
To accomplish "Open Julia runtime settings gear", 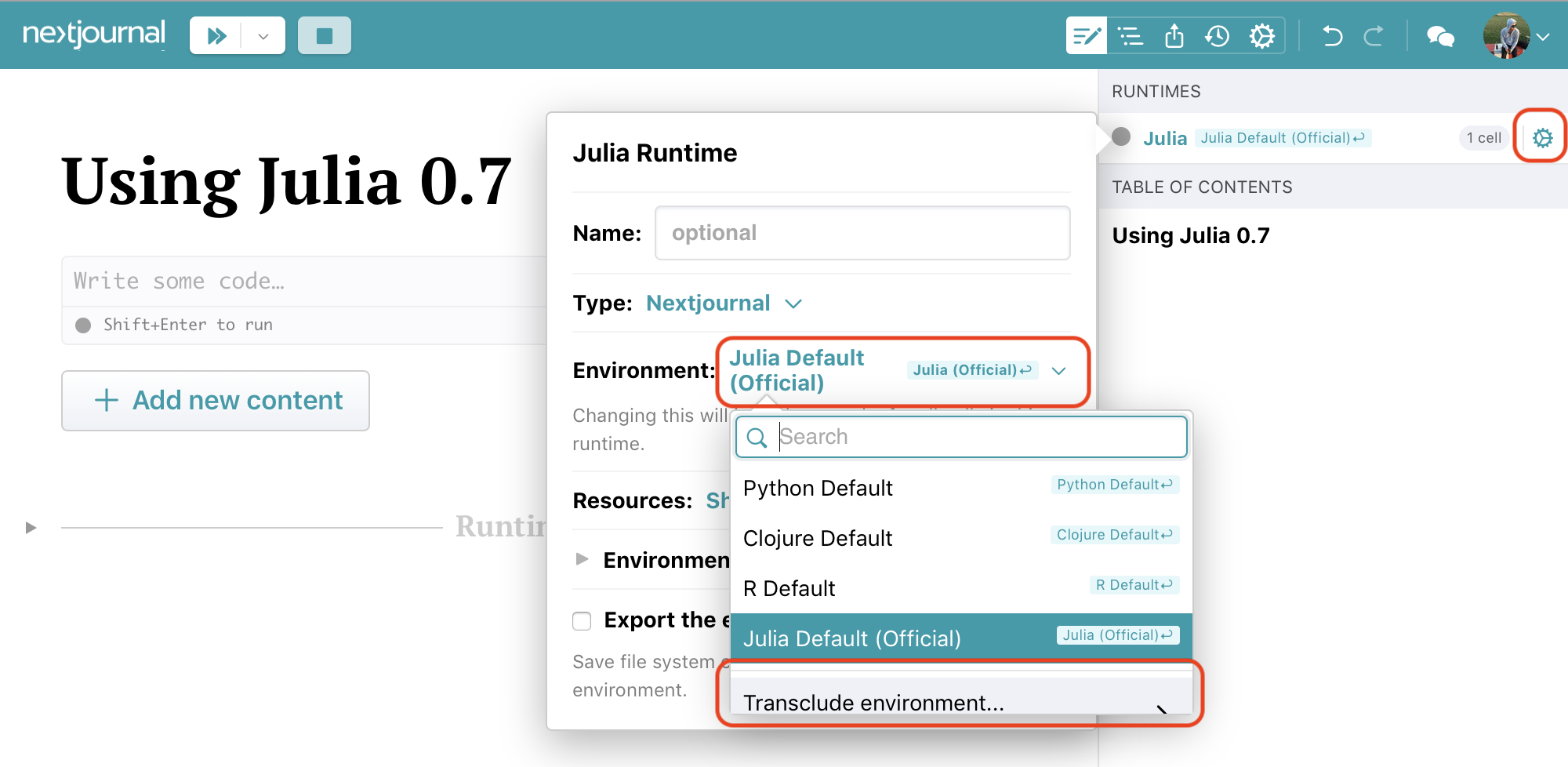I will (1542, 138).
